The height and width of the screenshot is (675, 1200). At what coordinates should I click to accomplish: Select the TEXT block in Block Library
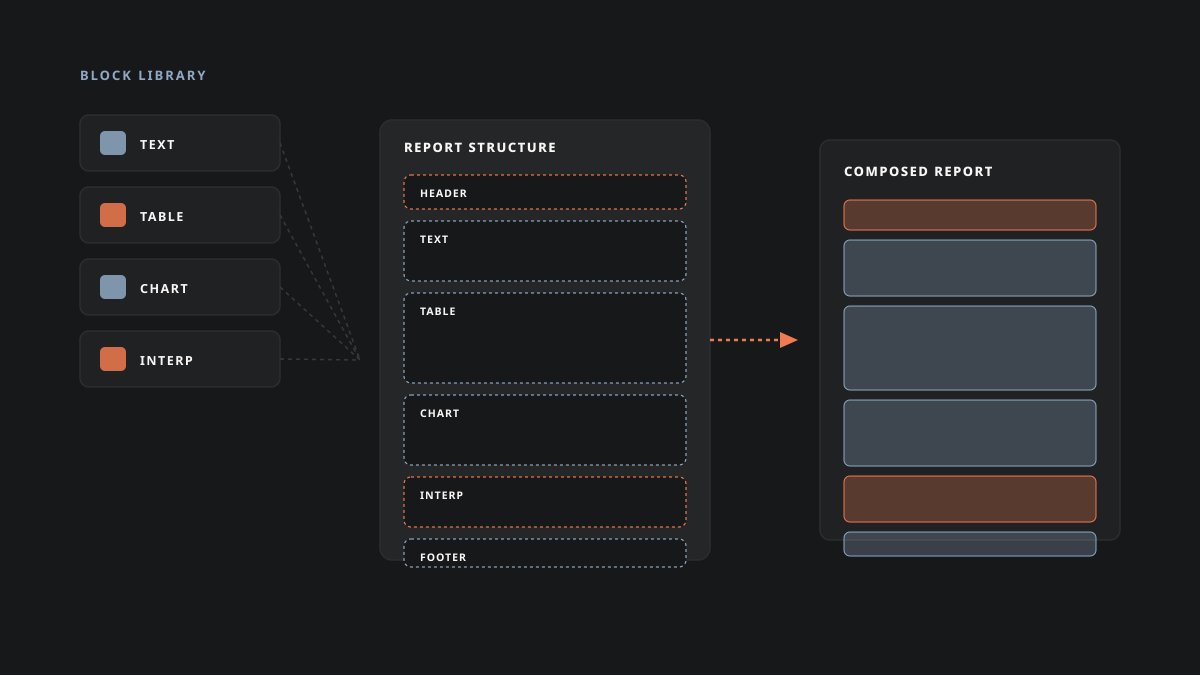180,143
